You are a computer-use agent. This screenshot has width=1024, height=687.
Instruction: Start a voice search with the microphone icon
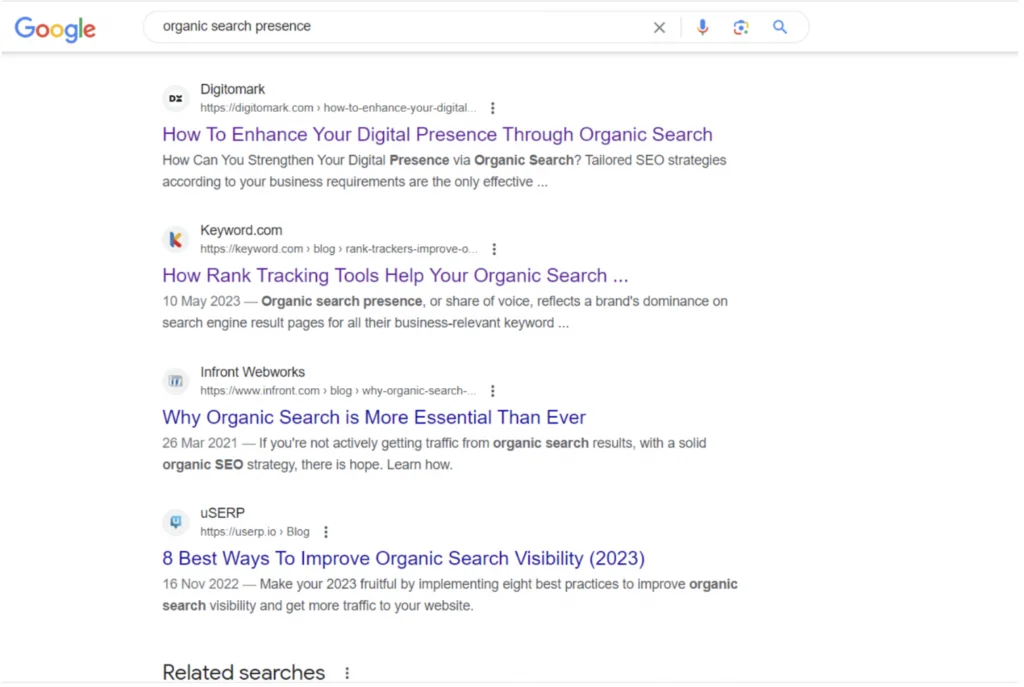point(702,27)
